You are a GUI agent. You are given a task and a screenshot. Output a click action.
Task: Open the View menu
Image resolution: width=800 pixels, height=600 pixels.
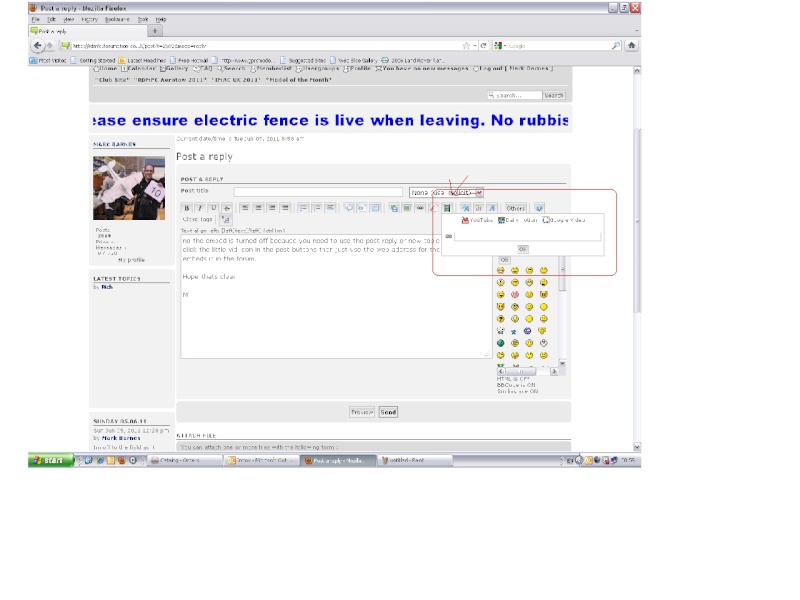click(x=69, y=19)
